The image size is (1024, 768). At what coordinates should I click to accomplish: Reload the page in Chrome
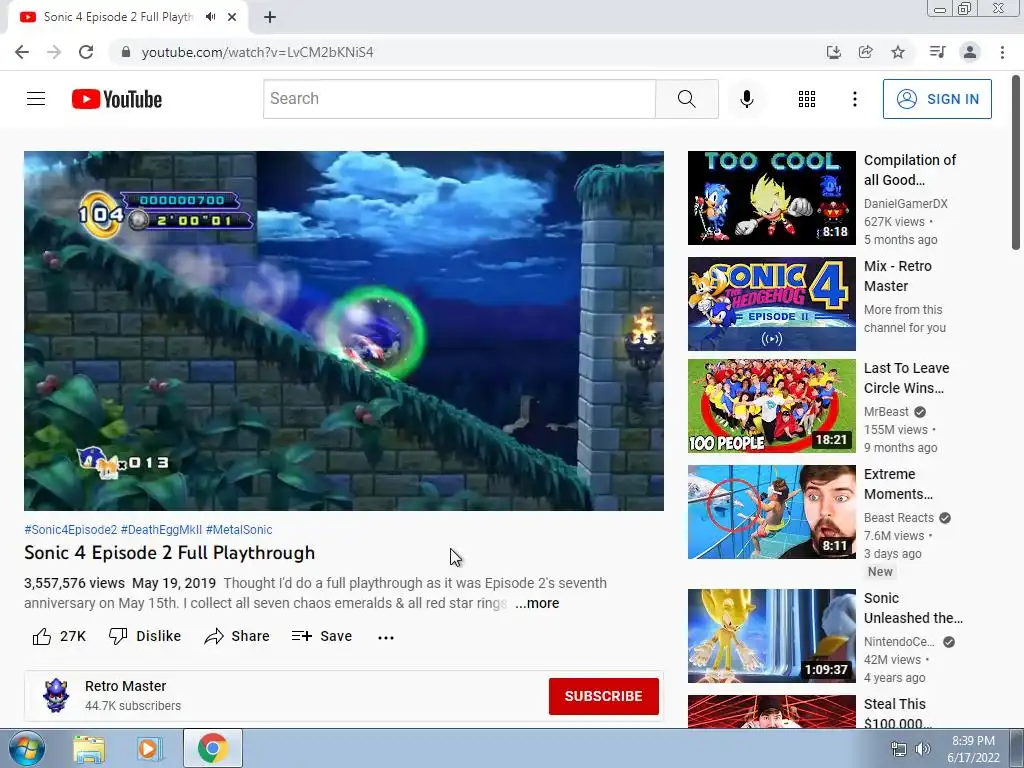pyautogui.click(x=86, y=52)
